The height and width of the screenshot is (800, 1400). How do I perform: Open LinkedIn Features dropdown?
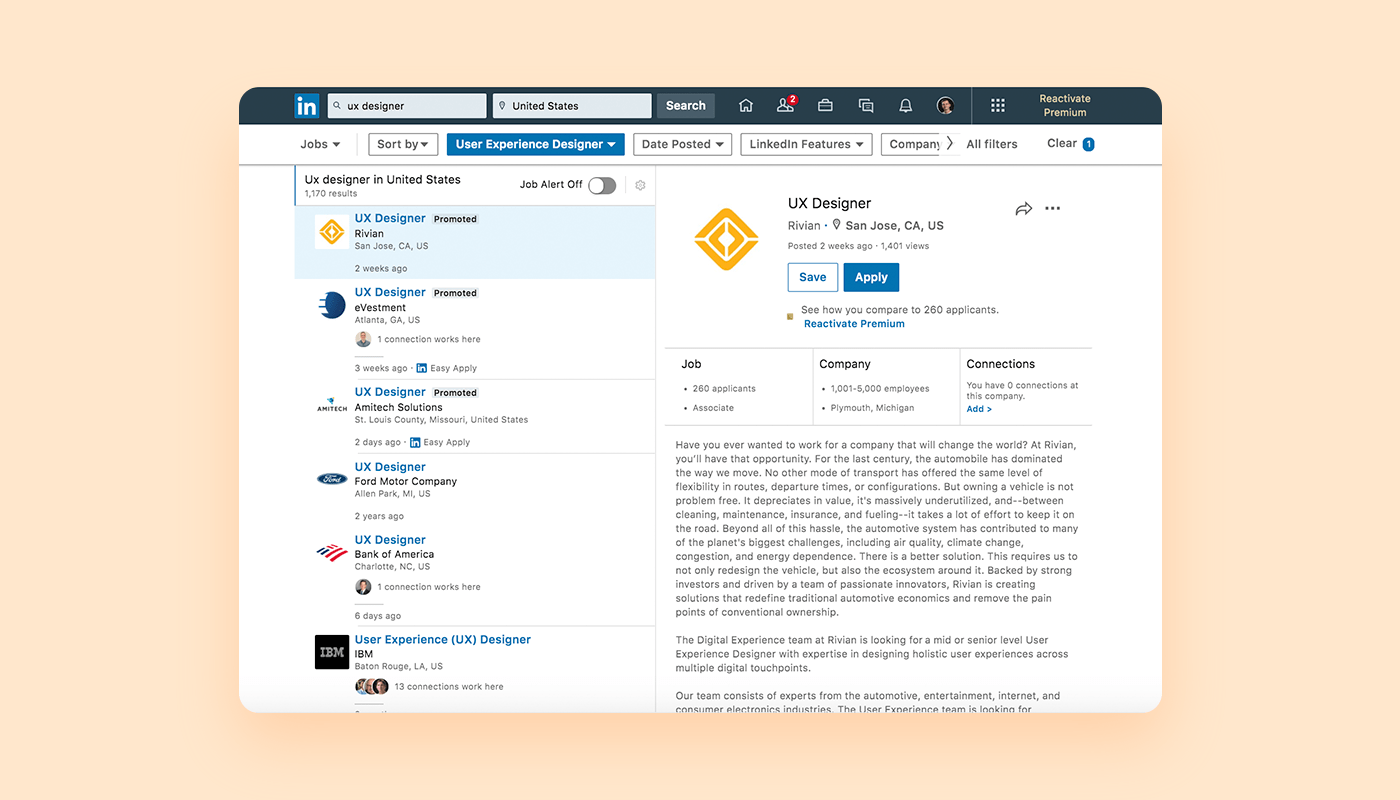(x=806, y=144)
